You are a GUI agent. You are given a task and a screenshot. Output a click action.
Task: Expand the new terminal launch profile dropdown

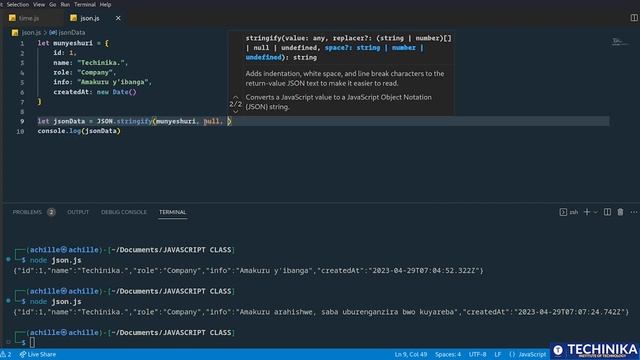[x=596, y=212]
